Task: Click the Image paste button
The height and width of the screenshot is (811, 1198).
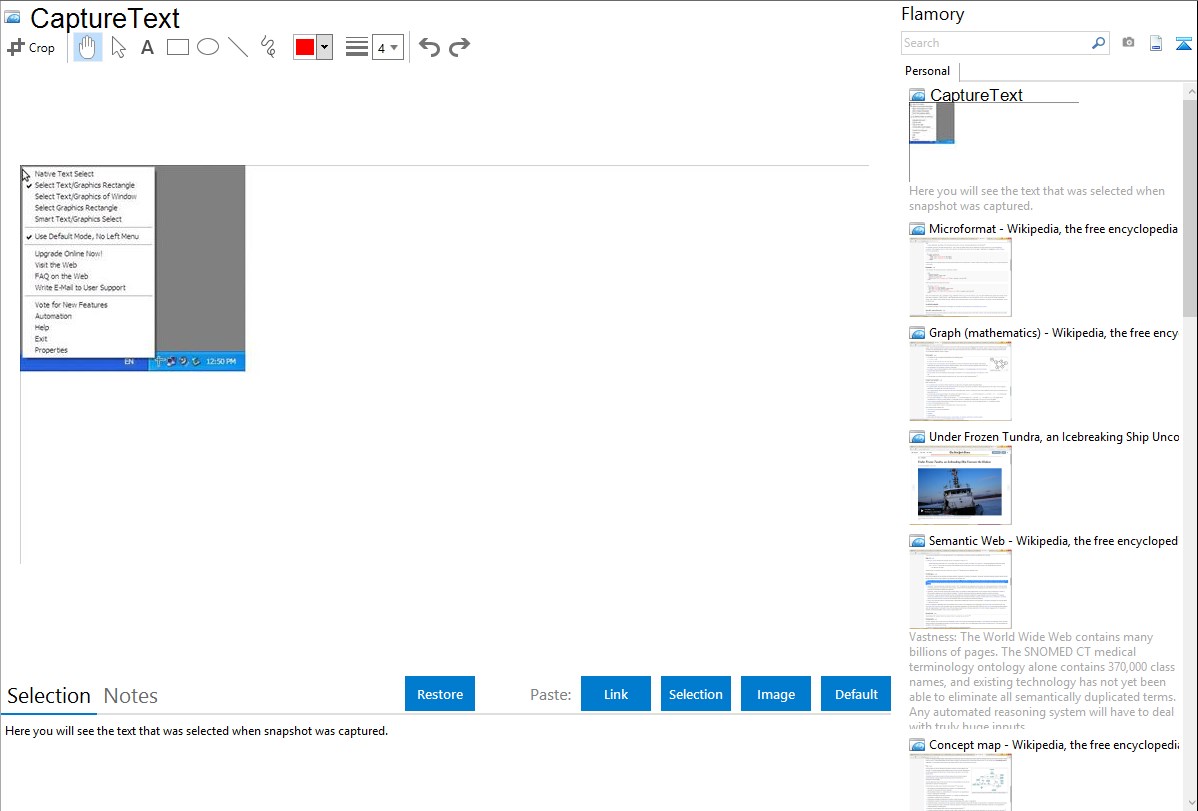Action: (x=776, y=694)
